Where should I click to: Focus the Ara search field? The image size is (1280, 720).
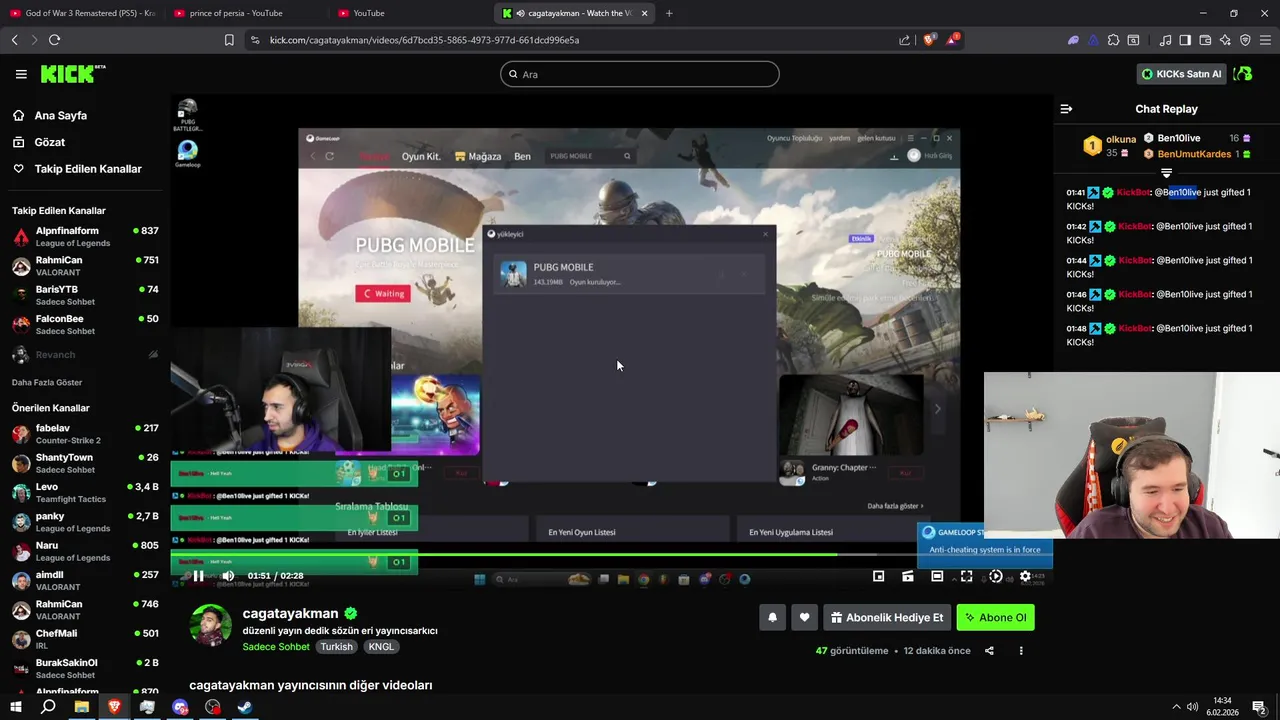coord(640,74)
